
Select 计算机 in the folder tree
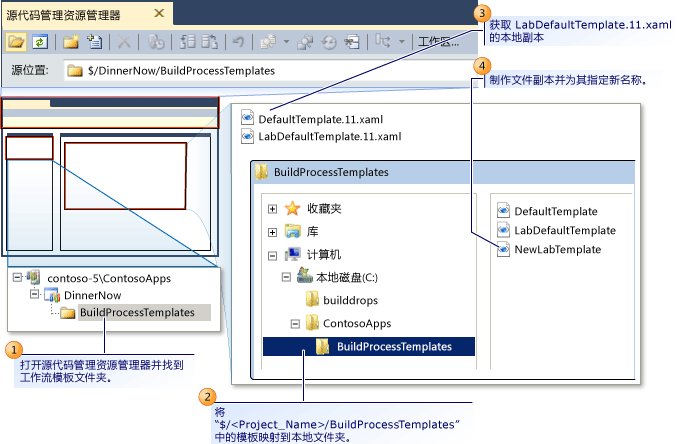click(313, 254)
